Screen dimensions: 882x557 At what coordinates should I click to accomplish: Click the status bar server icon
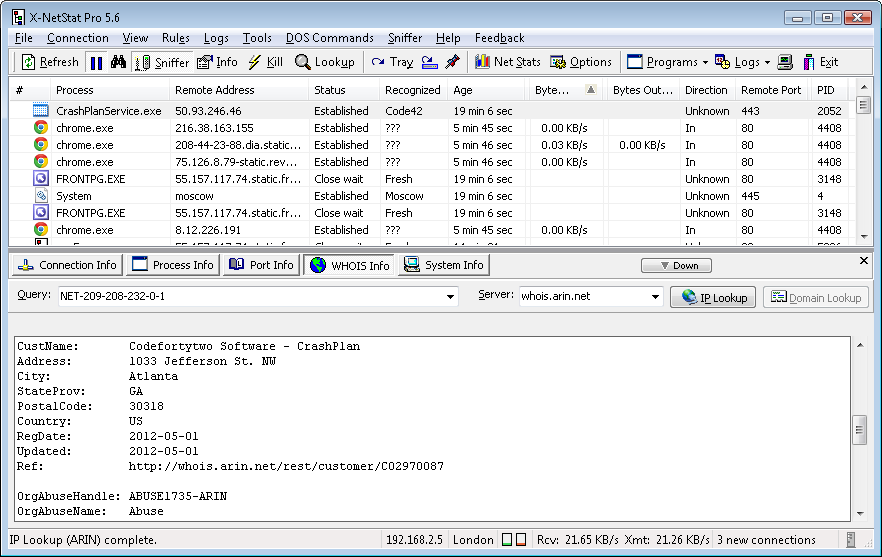point(850,540)
